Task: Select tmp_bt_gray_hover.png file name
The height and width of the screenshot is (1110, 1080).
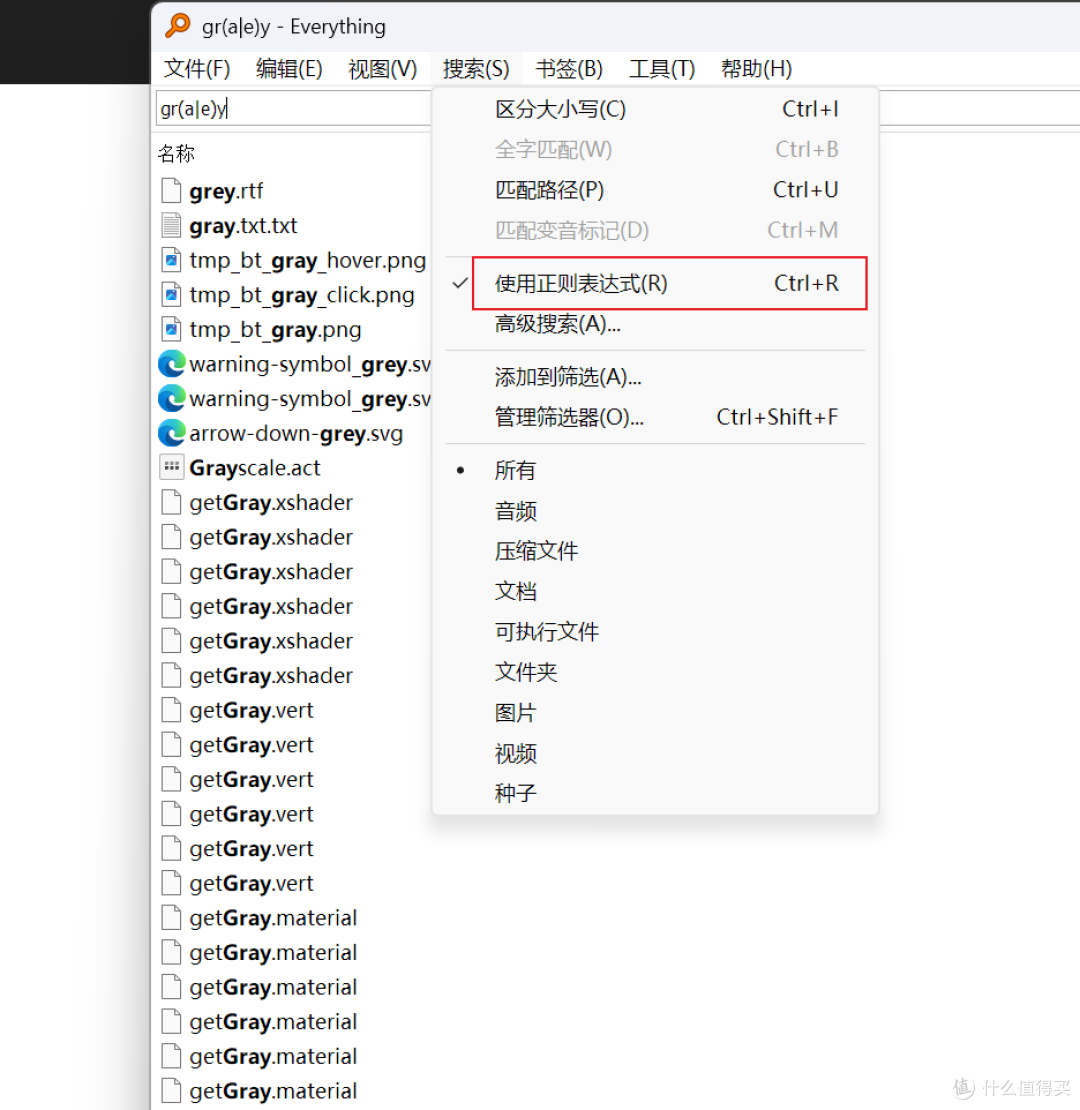Action: pyautogui.click(x=308, y=261)
